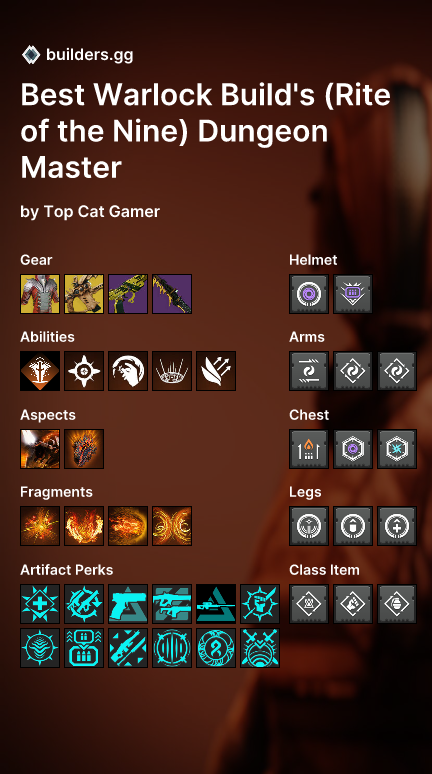Image resolution: width=432 pixels, height=774 pixels.
Task: Select the pistol artifact perk icon
Action: point(128,604)
